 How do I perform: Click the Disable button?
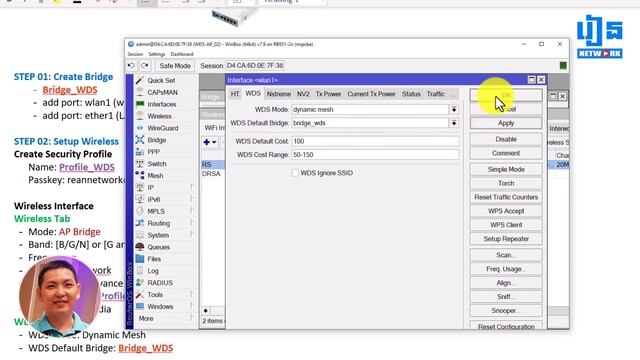(506, 139)
